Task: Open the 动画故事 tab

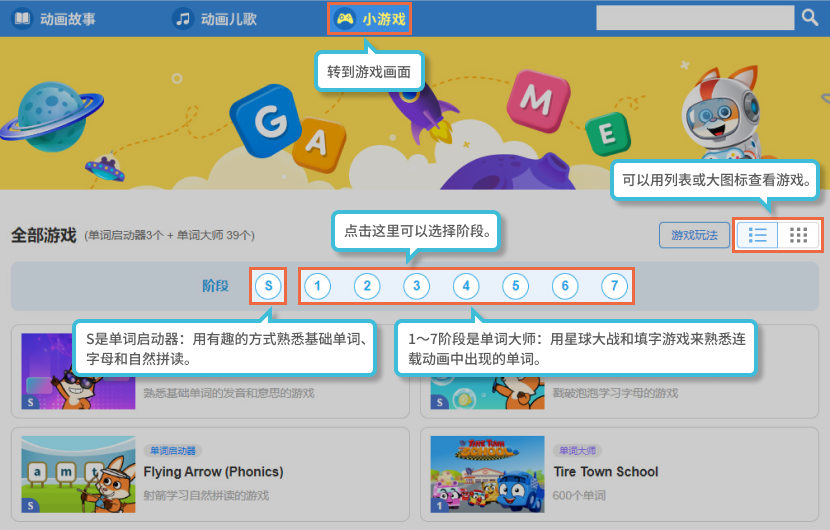Action: pos(55,18)
